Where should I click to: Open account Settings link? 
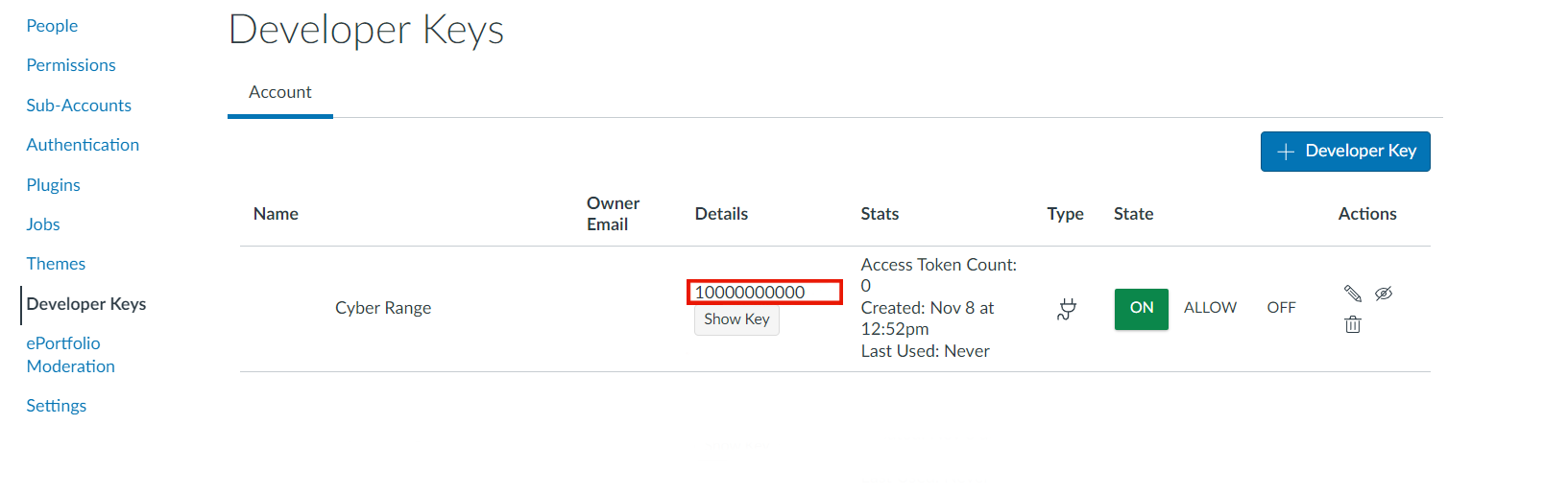(56, 406)
